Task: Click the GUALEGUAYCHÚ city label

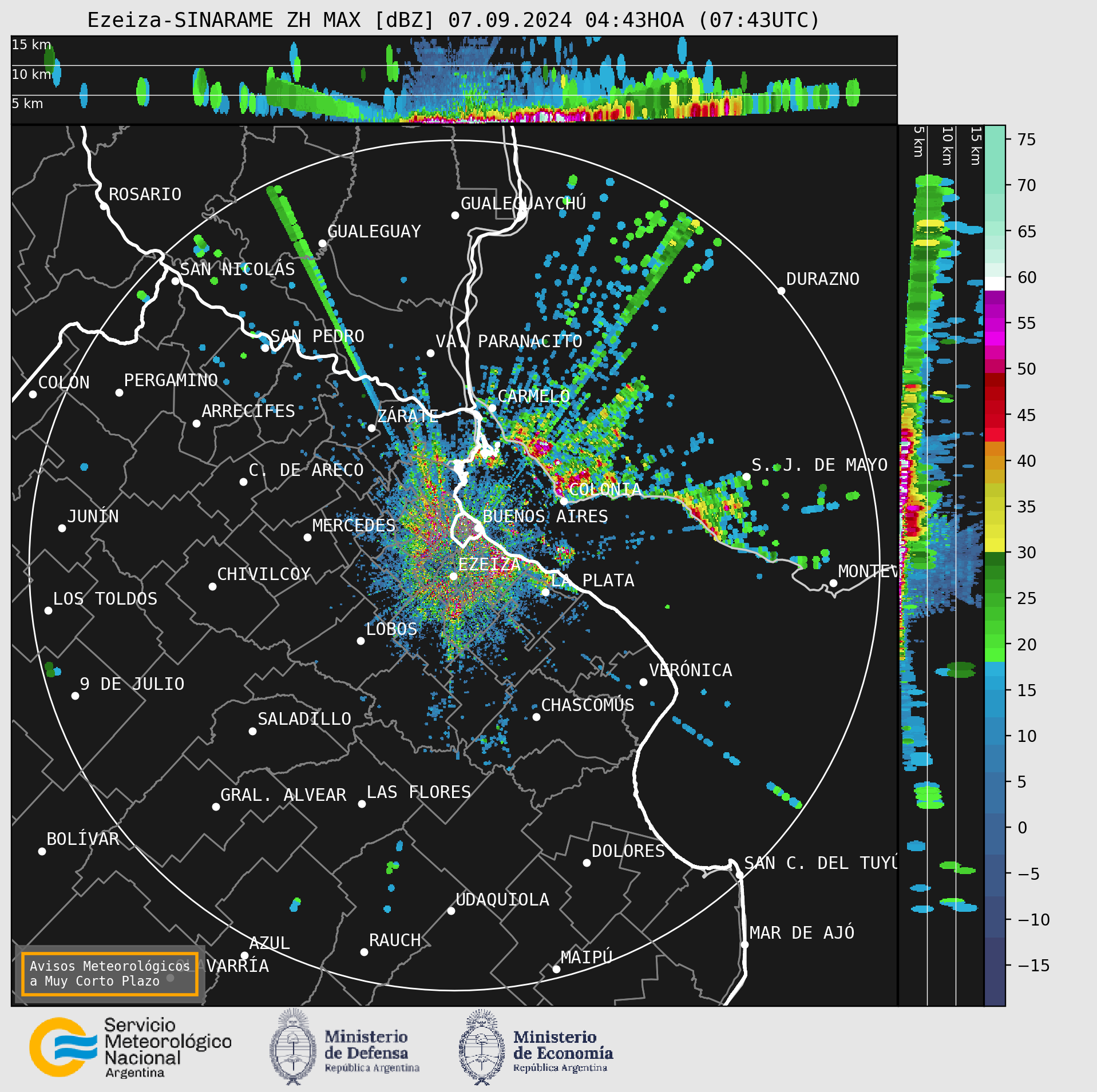Action: click(523, 203)
